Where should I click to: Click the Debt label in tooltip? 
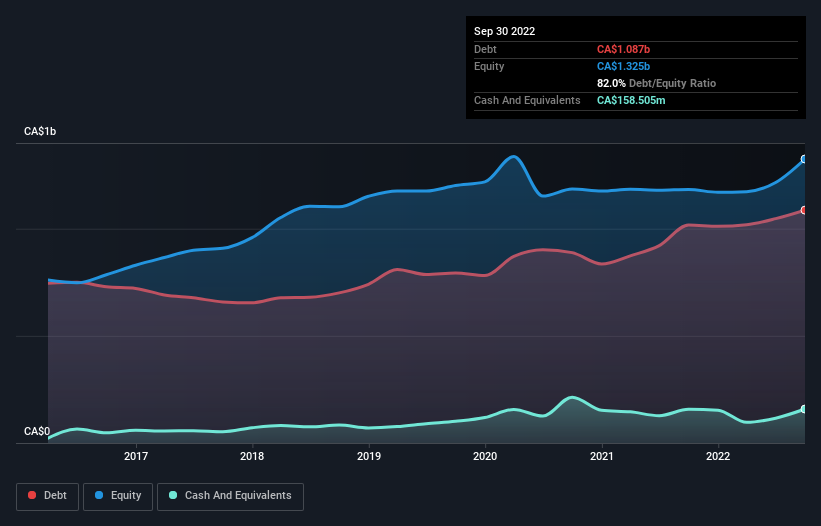pyautogui.click(x=485, y=49)
